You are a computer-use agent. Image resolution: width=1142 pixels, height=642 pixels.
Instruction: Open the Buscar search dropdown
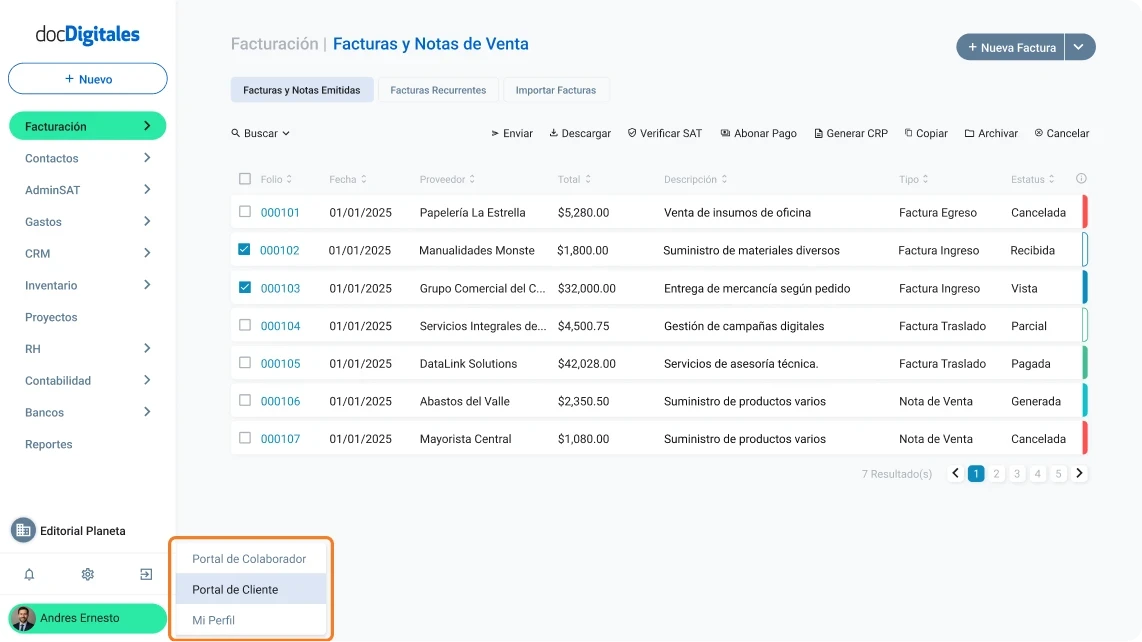tap(260, 133)
